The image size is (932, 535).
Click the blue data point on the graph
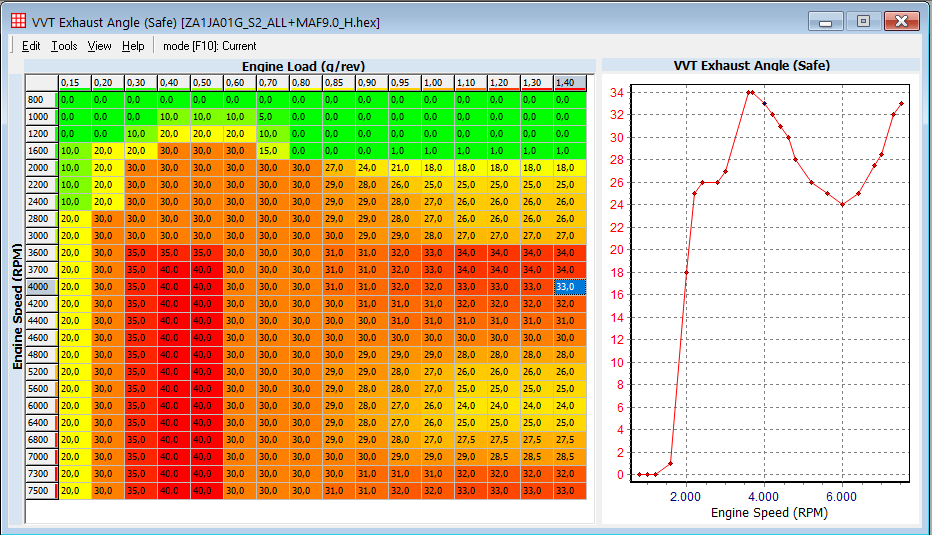[x=765, y=103]
